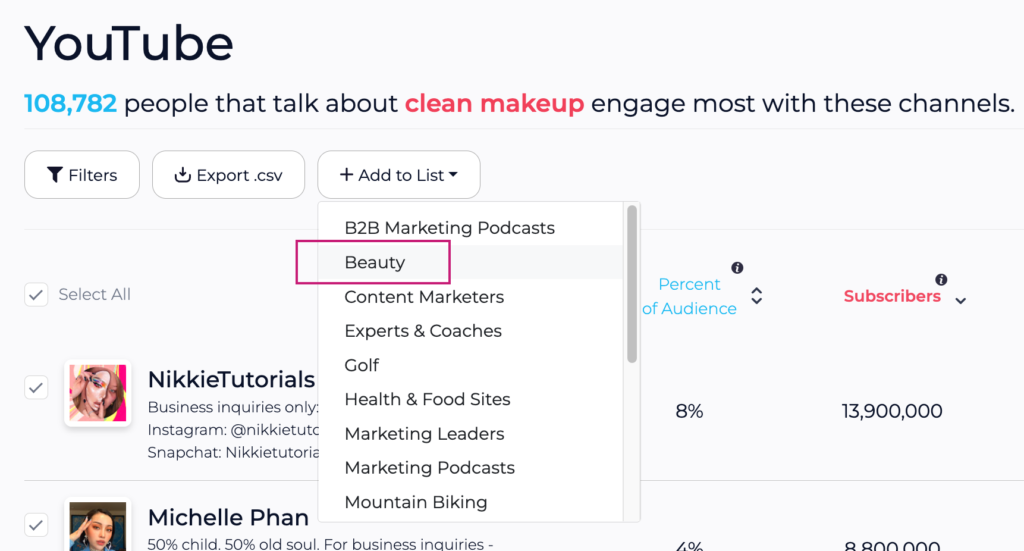
Task: Sort by Percent of Audience arrows
Action: (x=756, y=296)
